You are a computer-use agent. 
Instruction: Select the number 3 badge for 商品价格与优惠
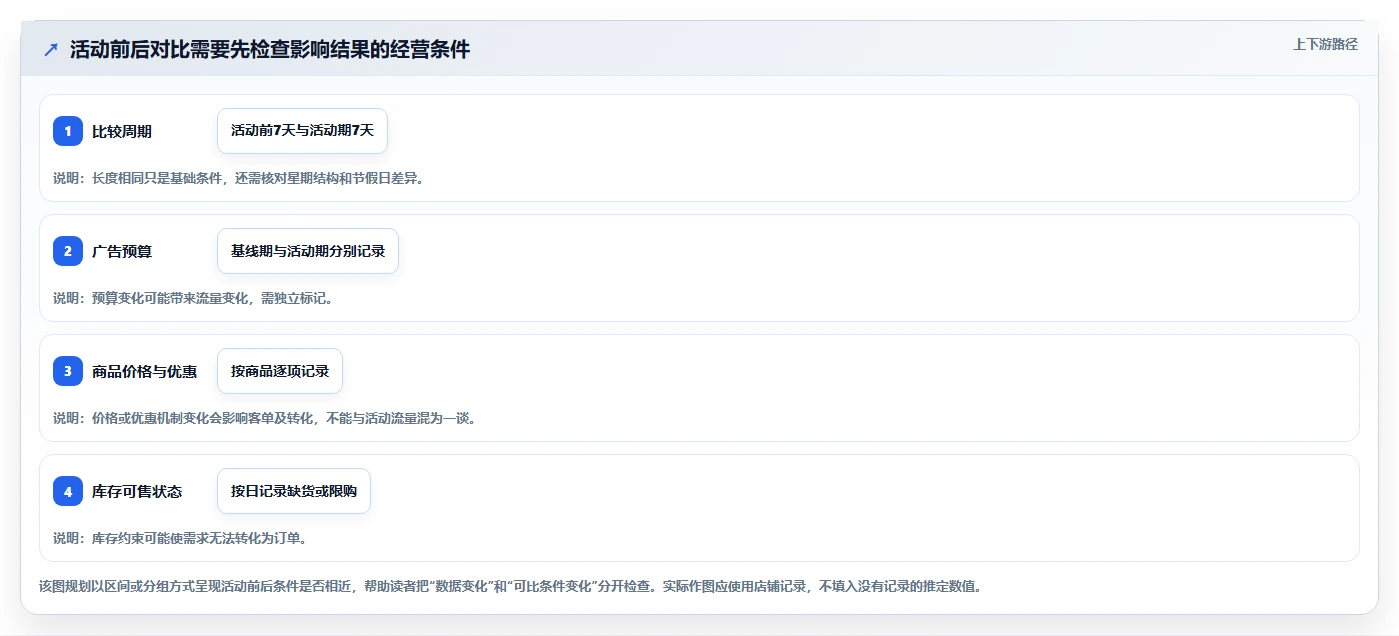[x=68, y=371]
